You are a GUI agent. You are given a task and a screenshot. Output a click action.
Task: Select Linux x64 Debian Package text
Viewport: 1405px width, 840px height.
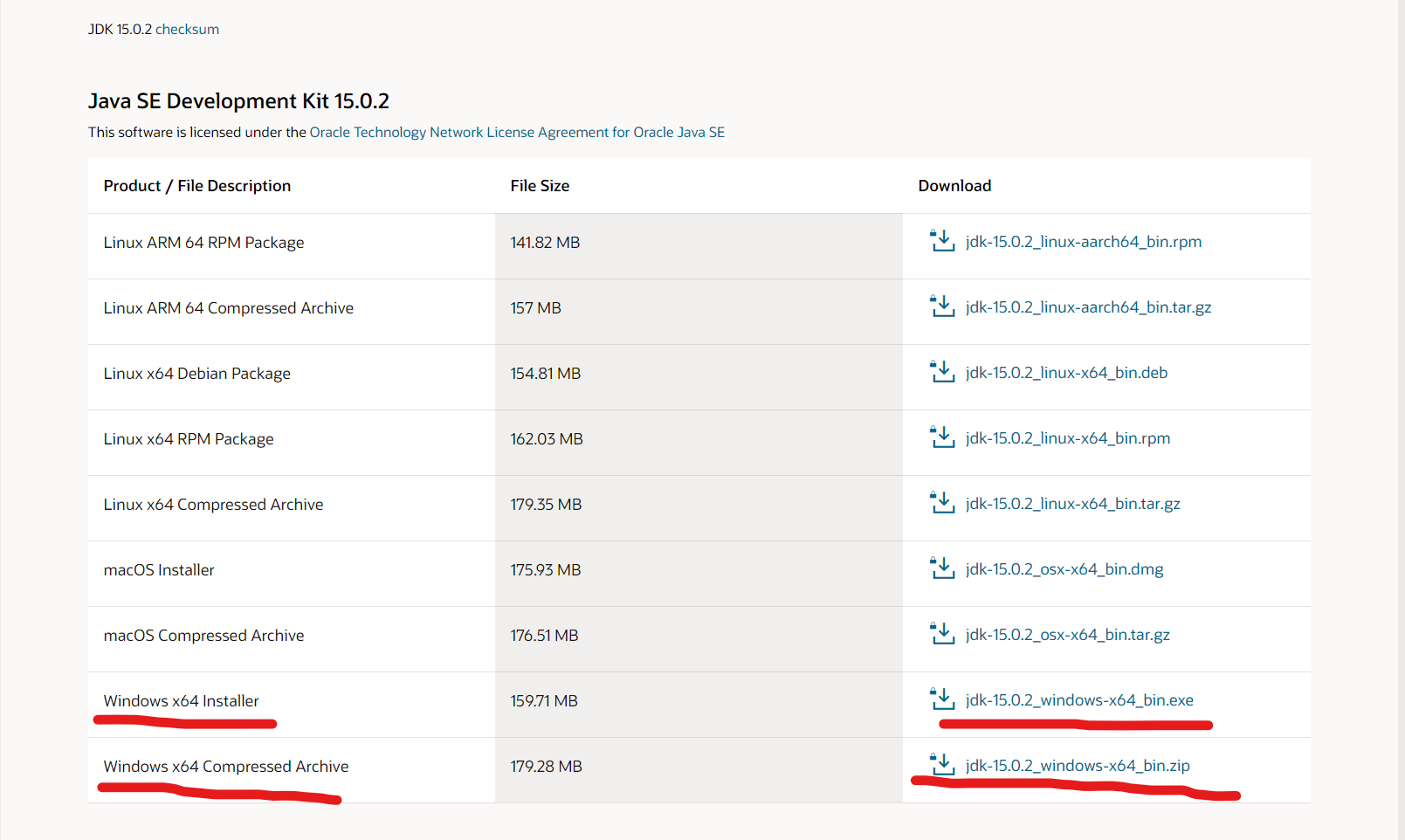click(x=196, y=374)
